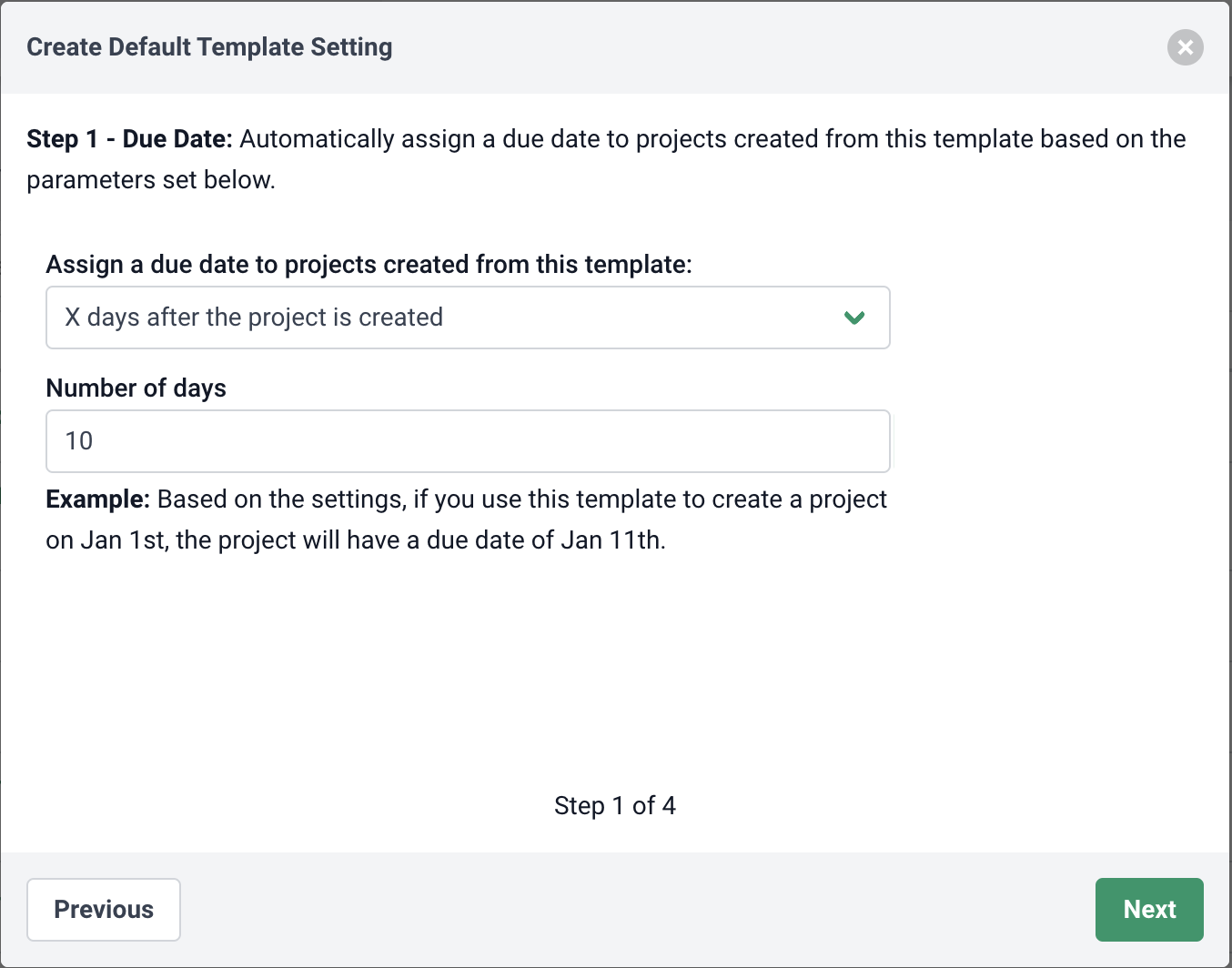The height and width of the screenshot is (968, 1232).
Task: Click the 'Assign a due date to projects' label
Action: 369,265
